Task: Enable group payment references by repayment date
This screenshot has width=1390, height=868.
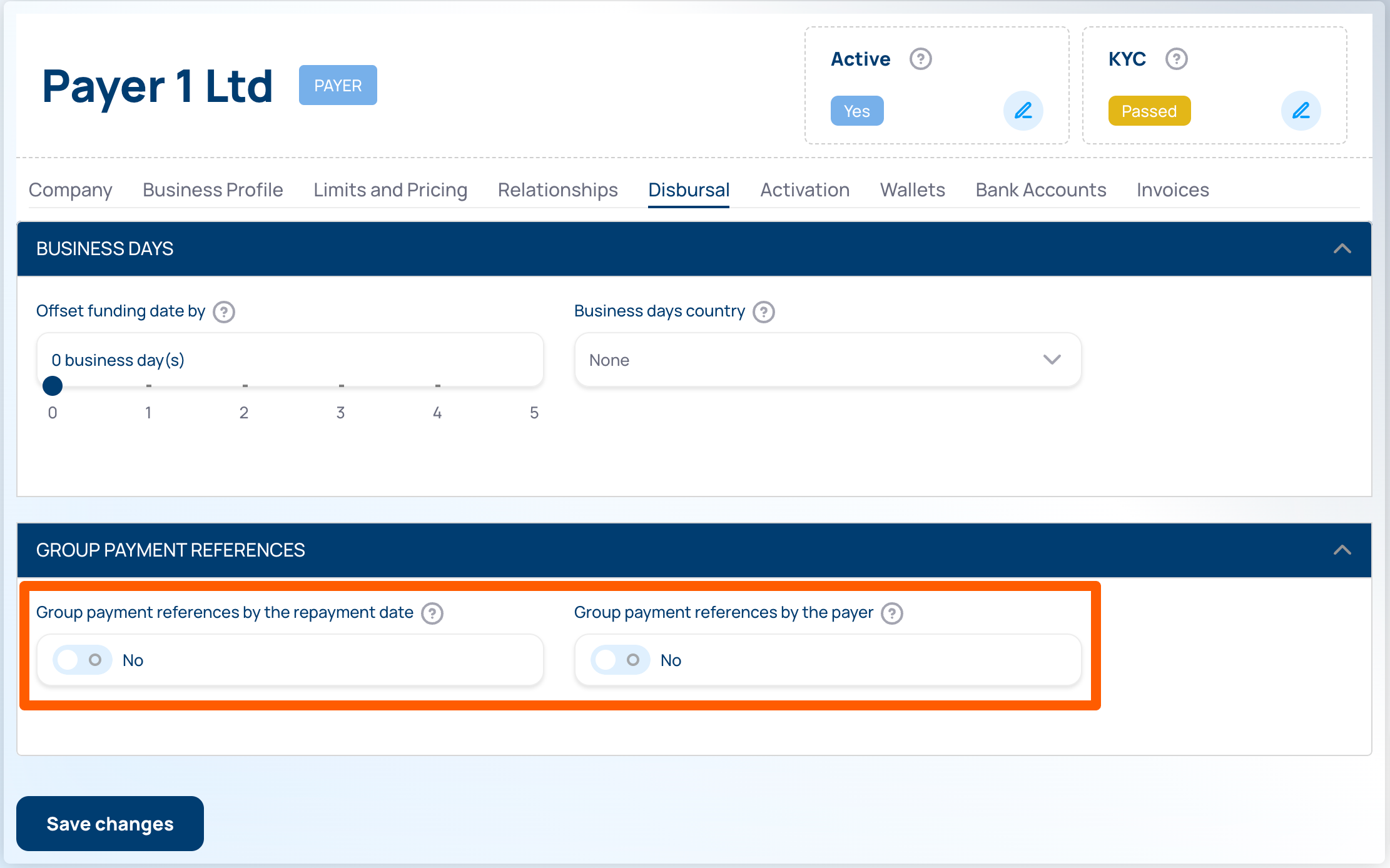Action: coord(82,660)
